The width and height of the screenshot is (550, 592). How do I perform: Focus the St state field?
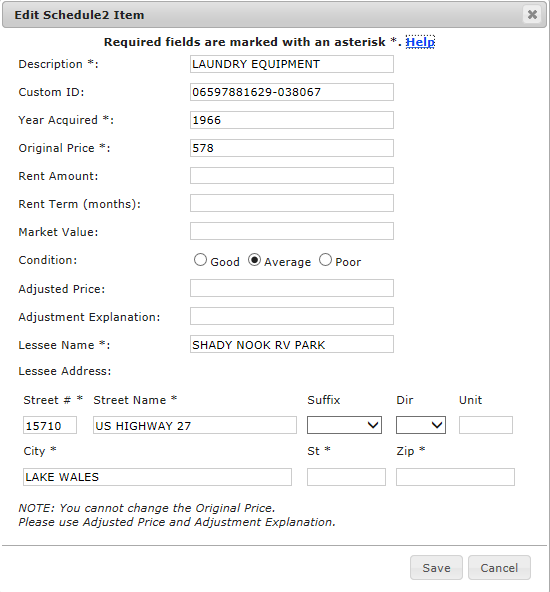(x=346, y=477)
